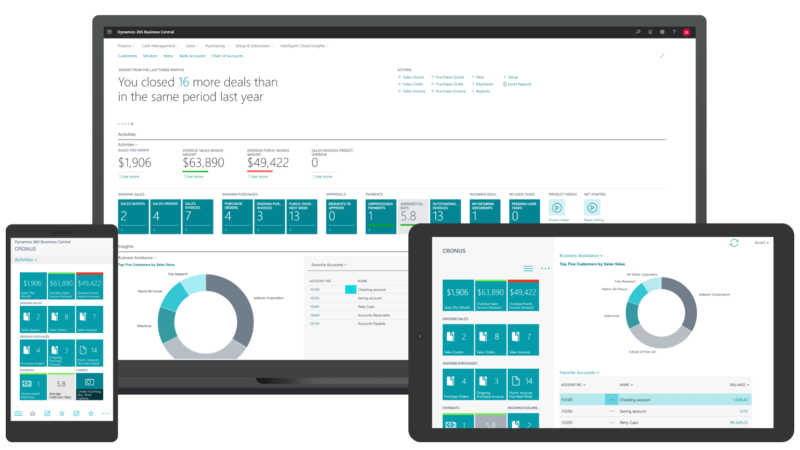Open camera tile Create Incoming Doc on phone
Viewport: 800px width, 450px height.
(x=89, y=387)
